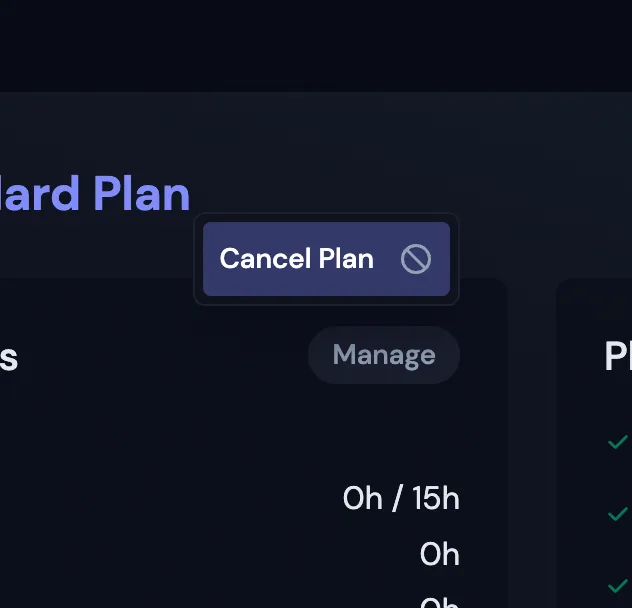The image size is (632, 608).
Task: Click the second green checkmark icon
Action: coord(618,514)
